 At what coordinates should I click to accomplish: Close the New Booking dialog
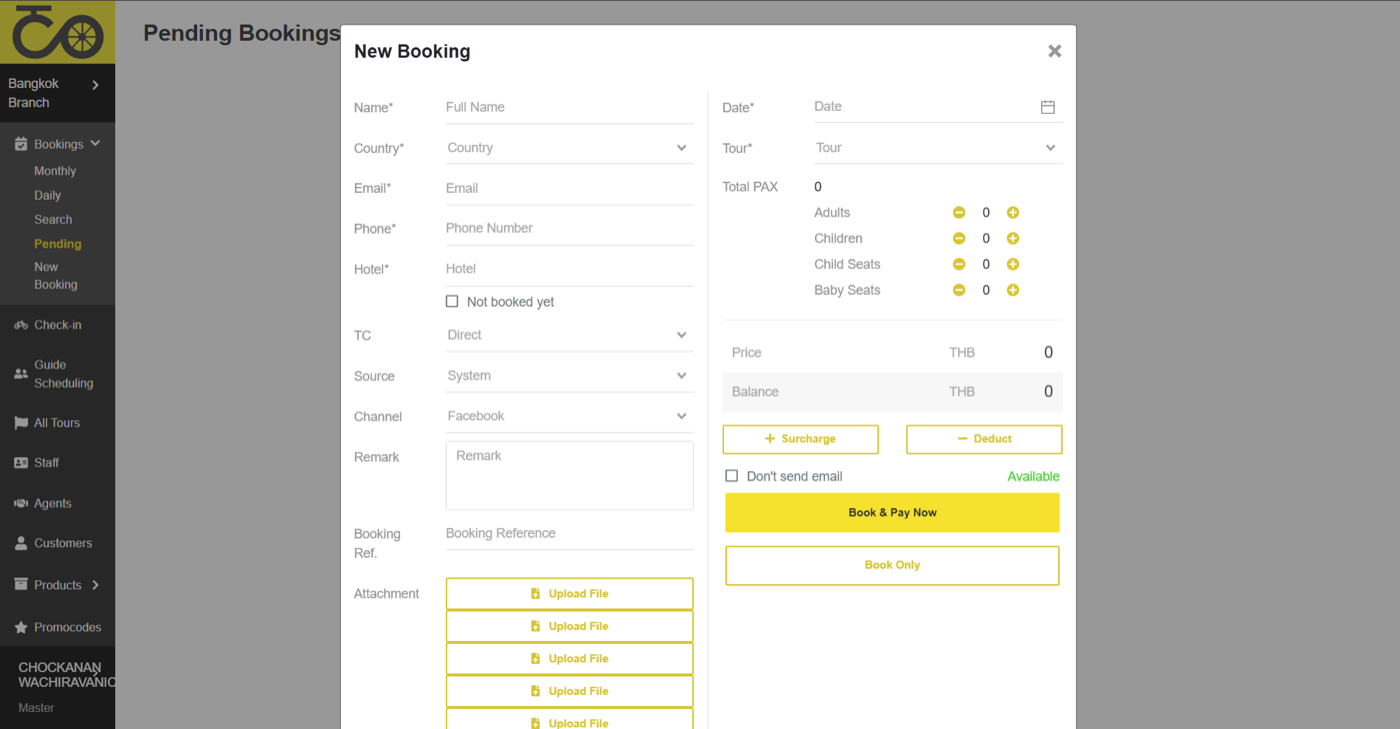[x=1054, y=51]
